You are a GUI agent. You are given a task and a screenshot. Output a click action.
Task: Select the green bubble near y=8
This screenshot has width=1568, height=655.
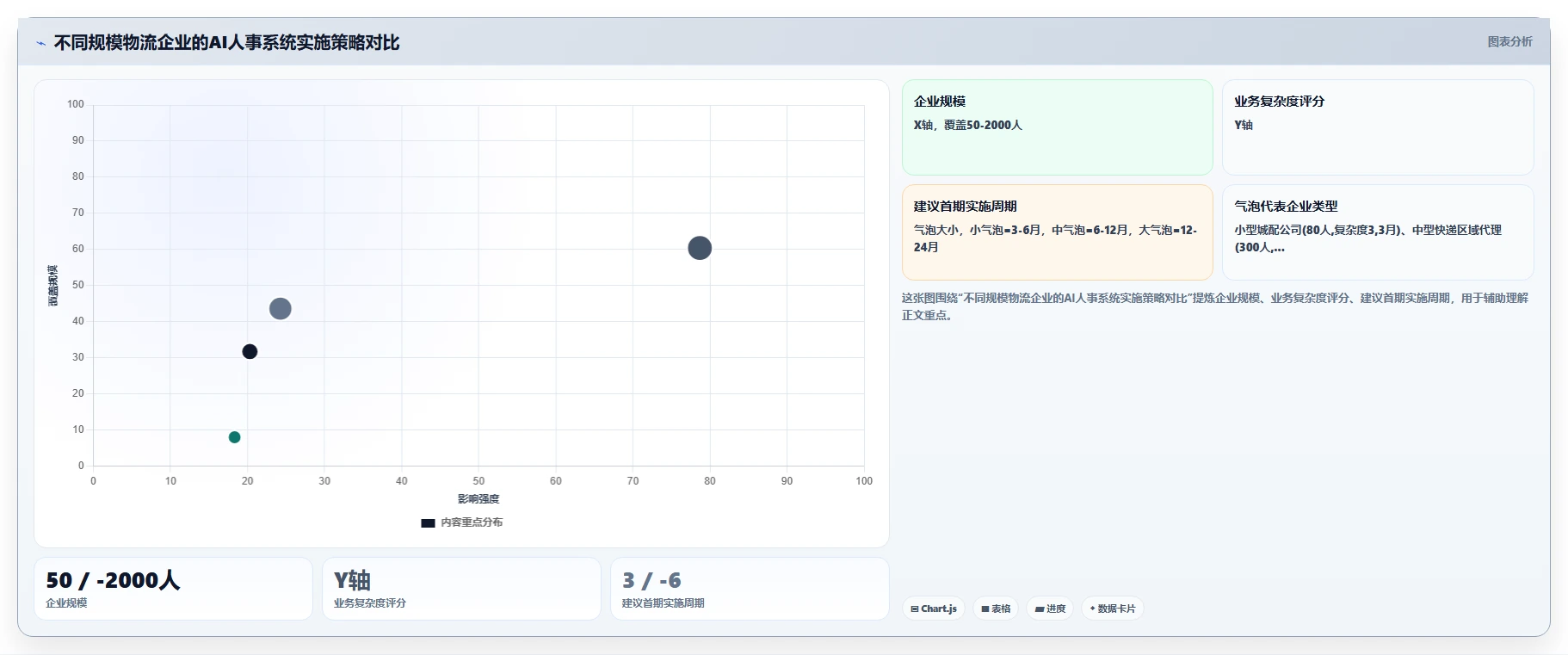point(234,437)
